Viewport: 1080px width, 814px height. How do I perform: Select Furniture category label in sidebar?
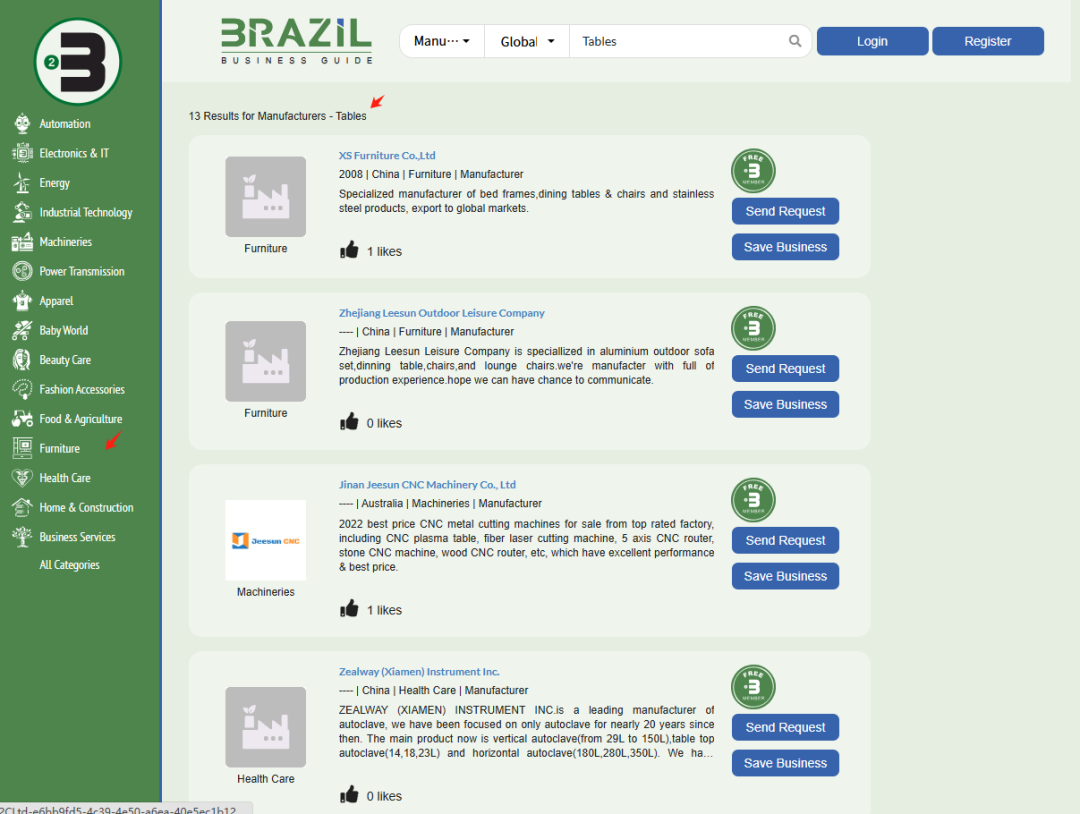click(x=60, y=448)
